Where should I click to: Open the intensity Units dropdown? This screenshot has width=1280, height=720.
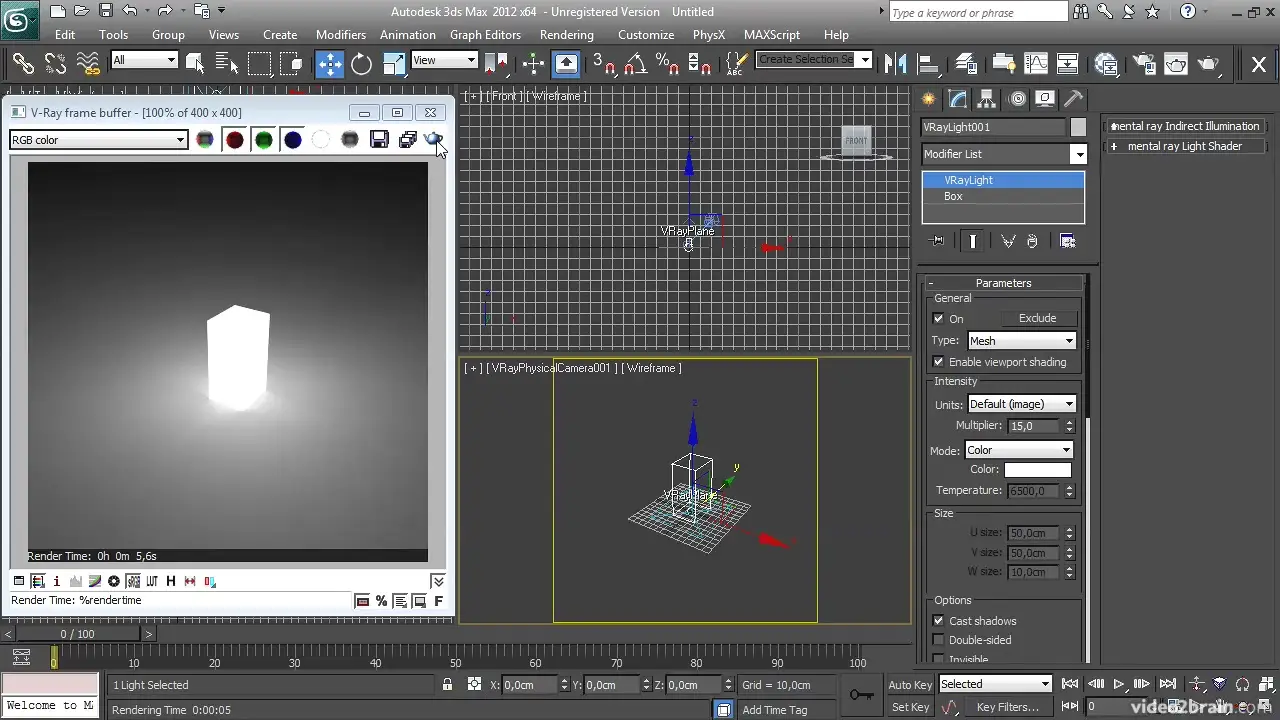[1021, 404]
